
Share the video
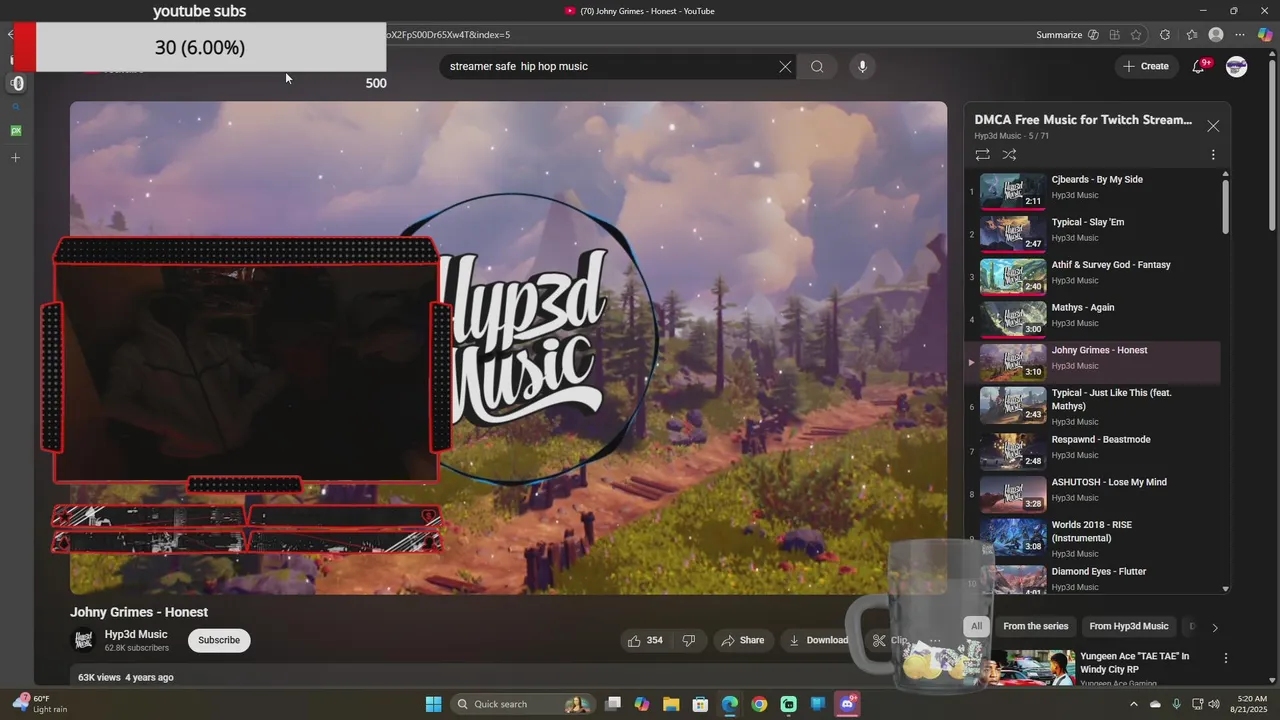click(742, 640)
